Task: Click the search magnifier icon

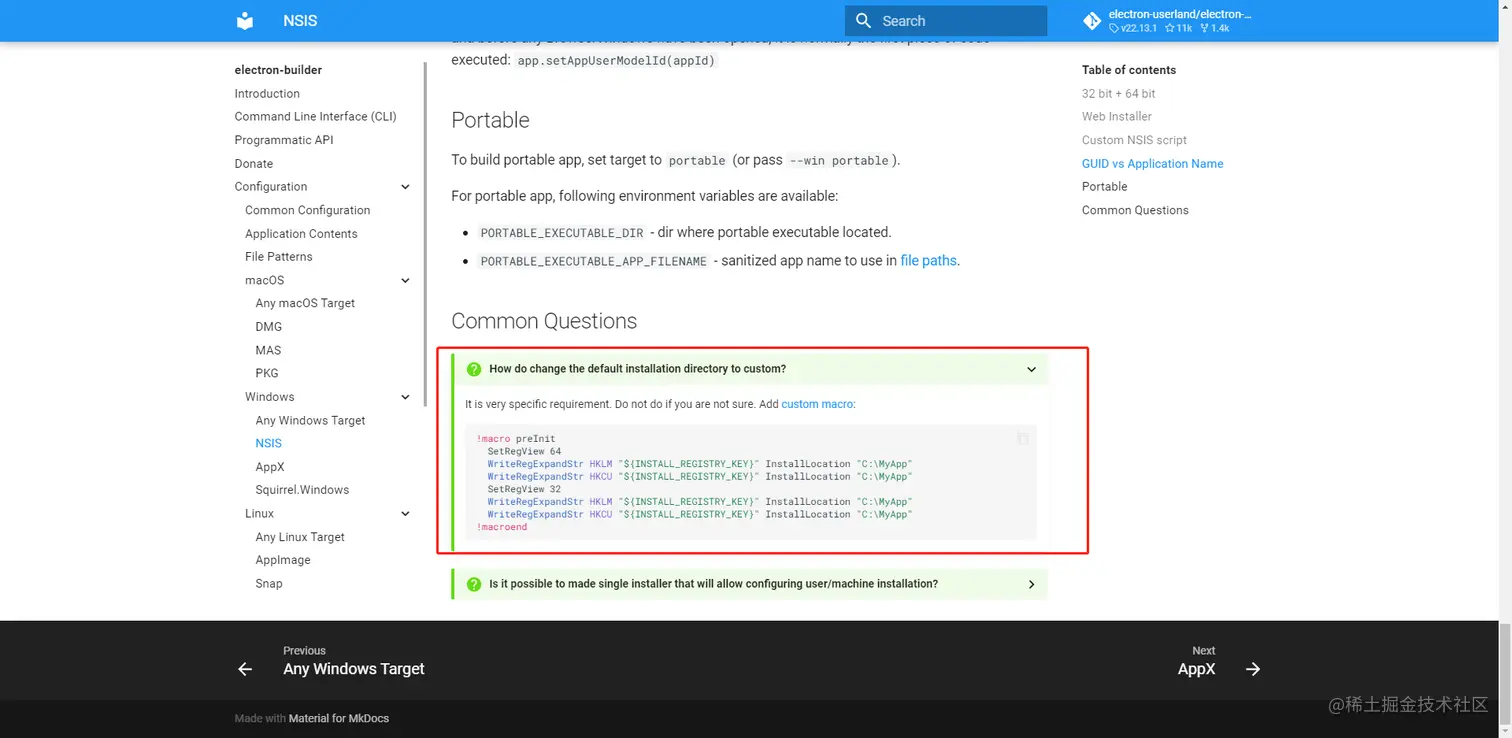Action: click(864, 20)
